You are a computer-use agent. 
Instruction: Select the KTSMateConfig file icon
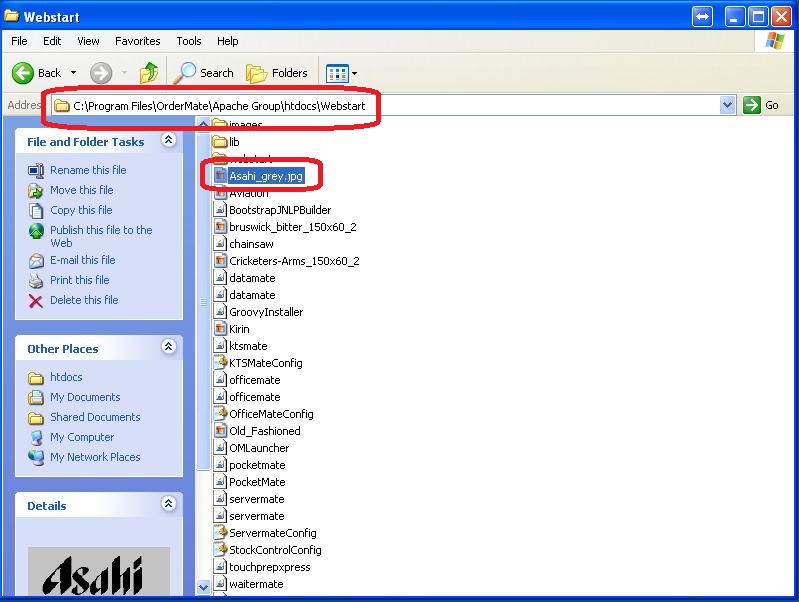coord(220,362)
